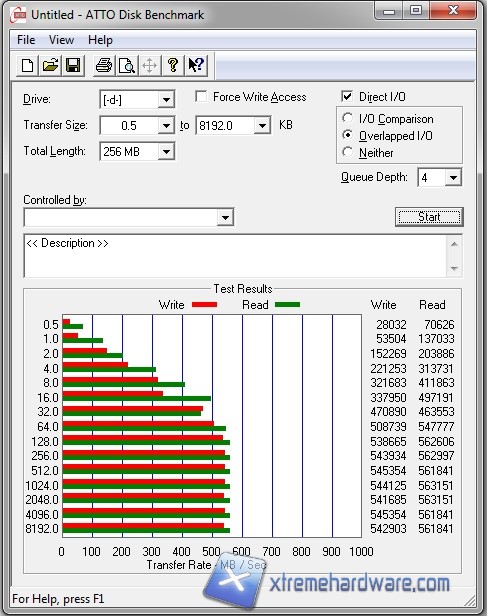Click the description box scroll down arrow

point(454,269)
